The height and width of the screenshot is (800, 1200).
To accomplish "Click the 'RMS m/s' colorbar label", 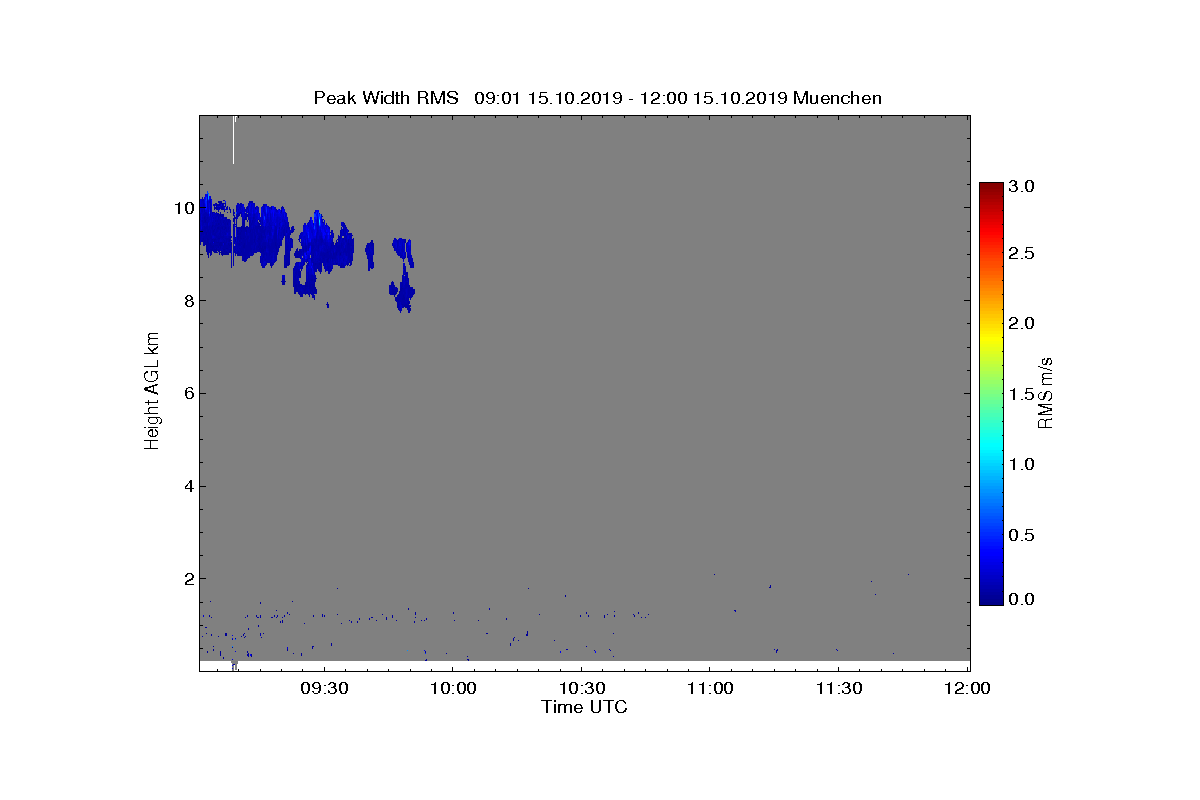I will [1045, 392].
